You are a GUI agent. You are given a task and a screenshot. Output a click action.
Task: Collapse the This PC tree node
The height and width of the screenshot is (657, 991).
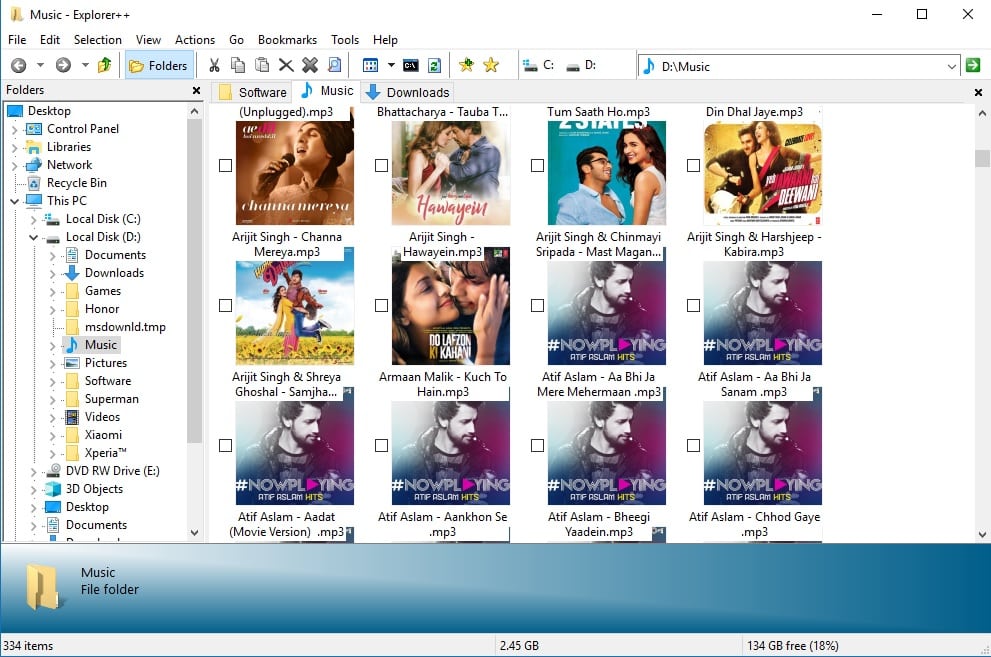(x=15, y=201)
